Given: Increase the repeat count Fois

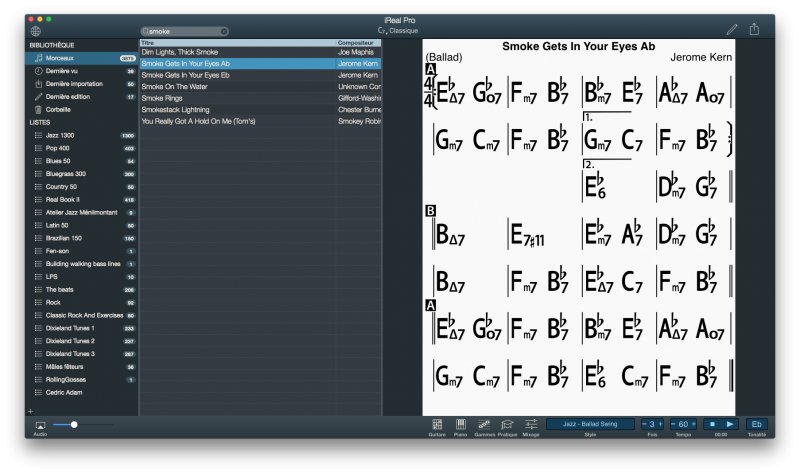Looking at the screenshot, I should [660, 424].
